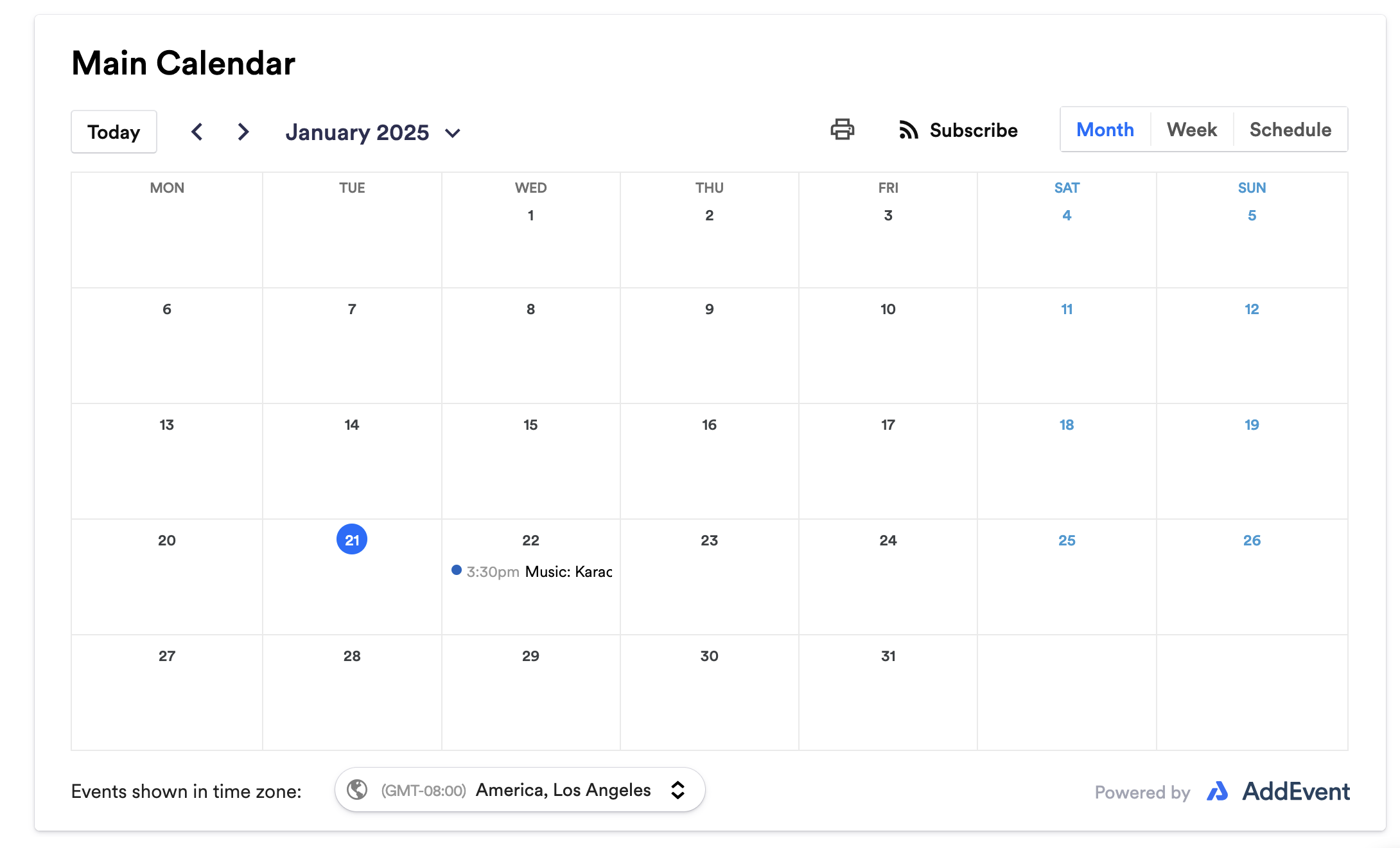The image size is (1400, 848).
Task: Click date 31 in the calendar
Action: (x=888, y=656)
